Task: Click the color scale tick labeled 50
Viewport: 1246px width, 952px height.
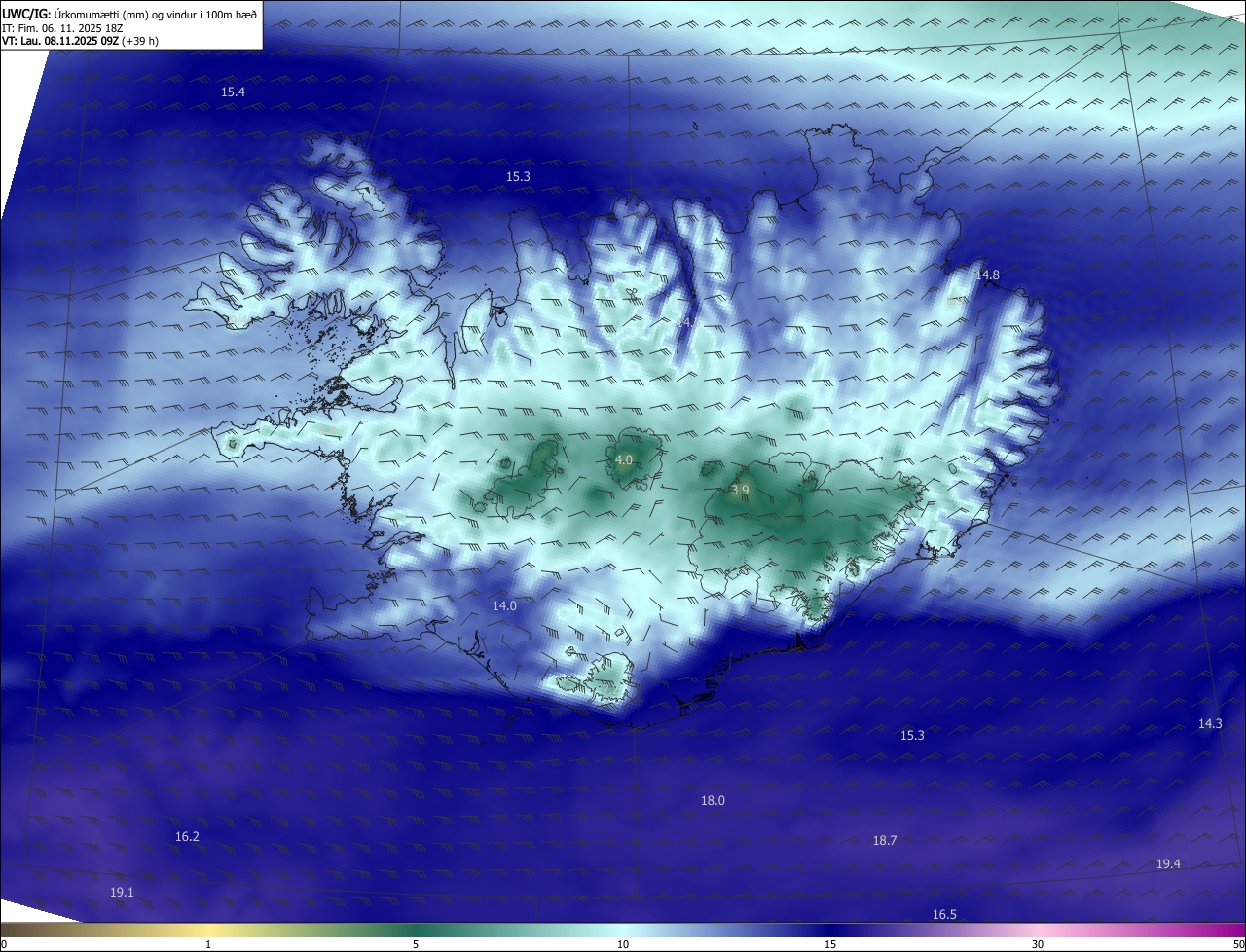Action: (1238, 944)
